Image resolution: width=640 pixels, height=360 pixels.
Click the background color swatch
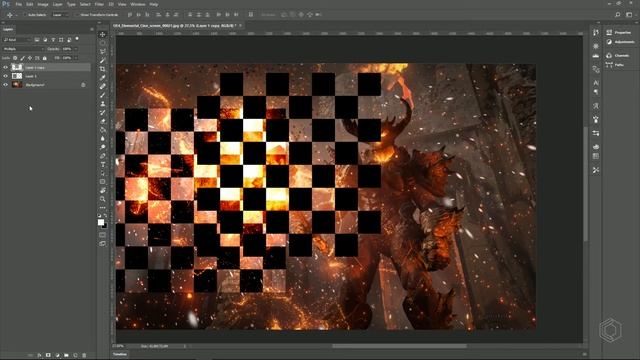[104, 226]
